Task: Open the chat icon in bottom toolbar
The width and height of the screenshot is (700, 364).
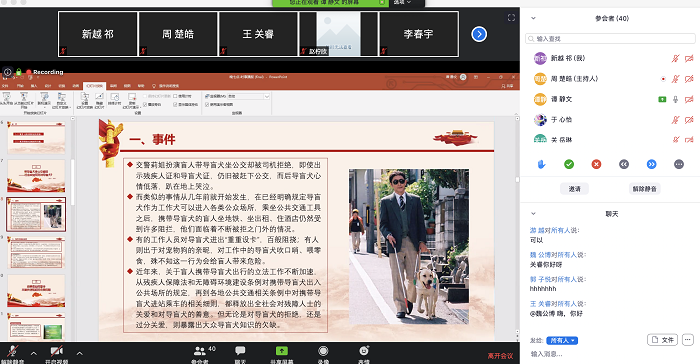Action: pyautogui.click(x=240, y=351)
